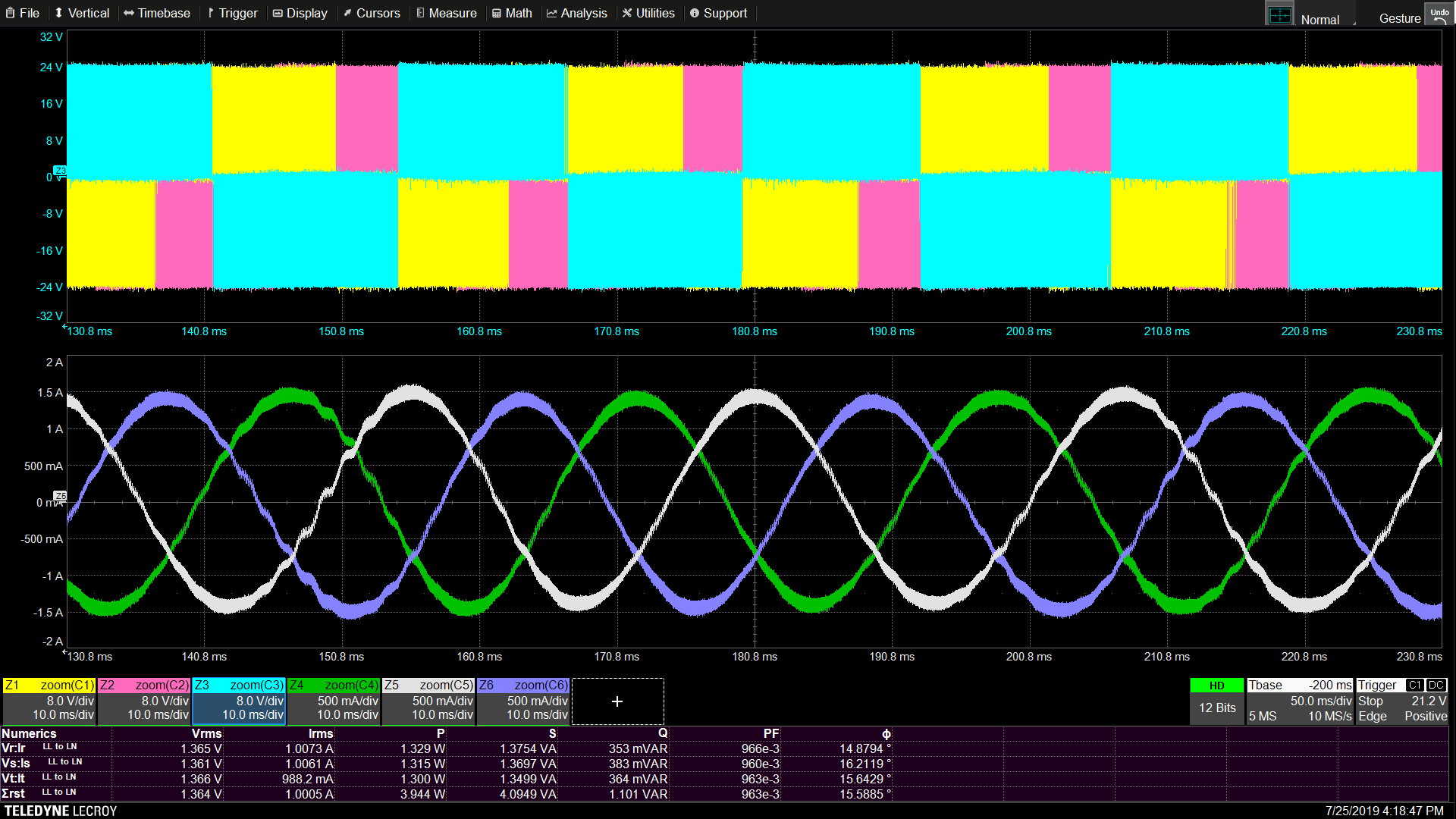The width and height of the screenshot is (1456, 819).
Task: Select the Z4 zoom(C4) descriptor box
Action: coord(334,701)
